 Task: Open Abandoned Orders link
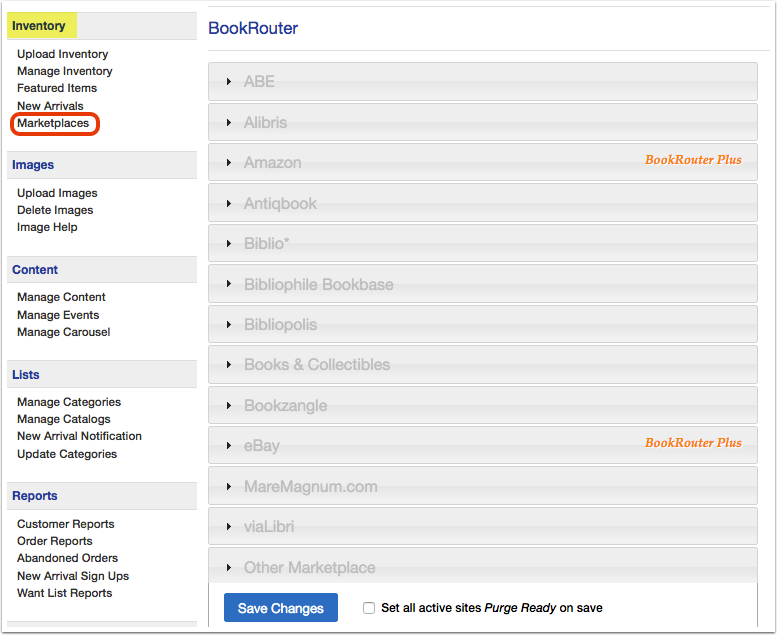67,558
